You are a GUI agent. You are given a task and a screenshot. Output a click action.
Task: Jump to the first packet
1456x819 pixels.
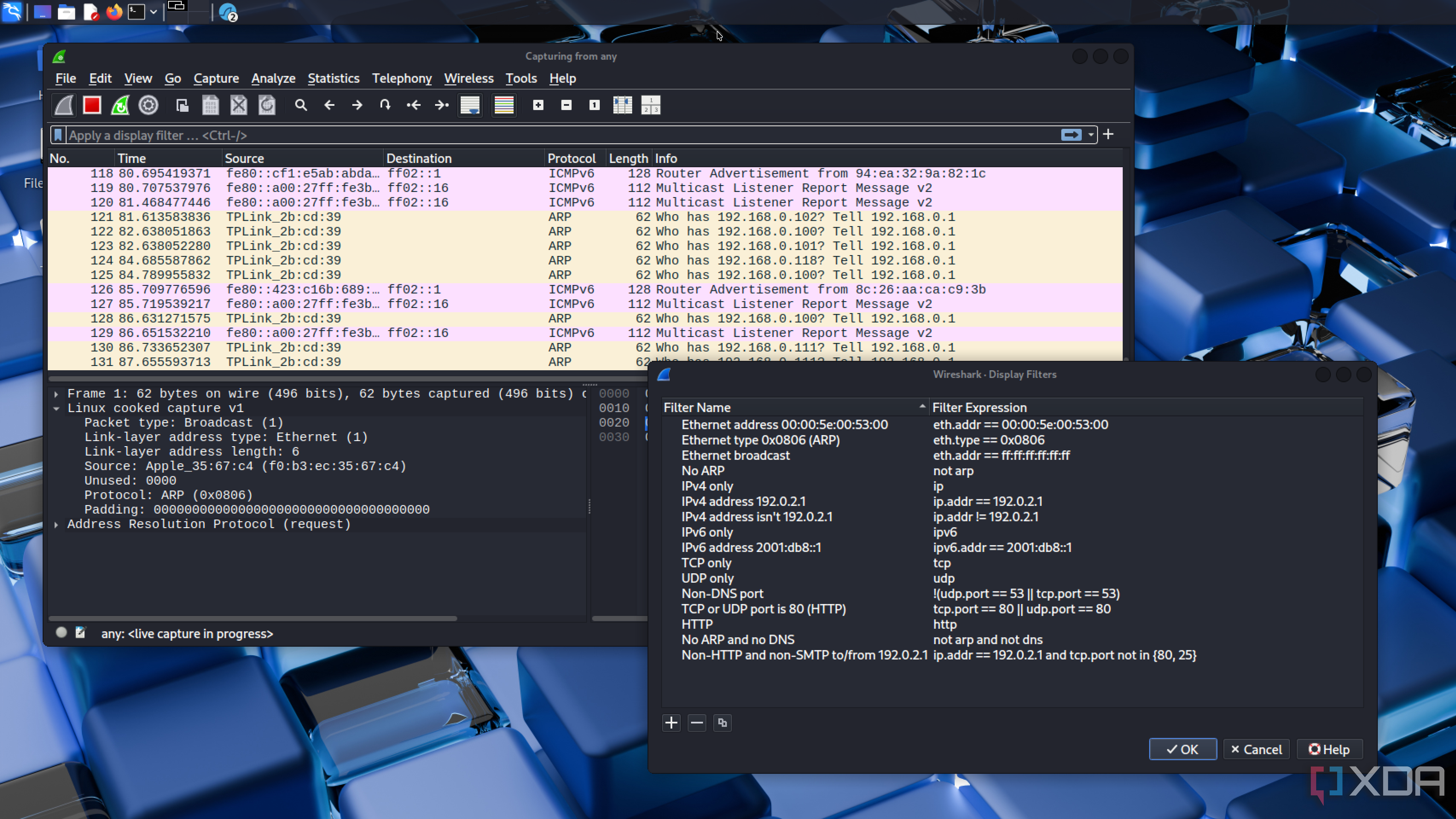pyautogui.click(x=414, y=105)
